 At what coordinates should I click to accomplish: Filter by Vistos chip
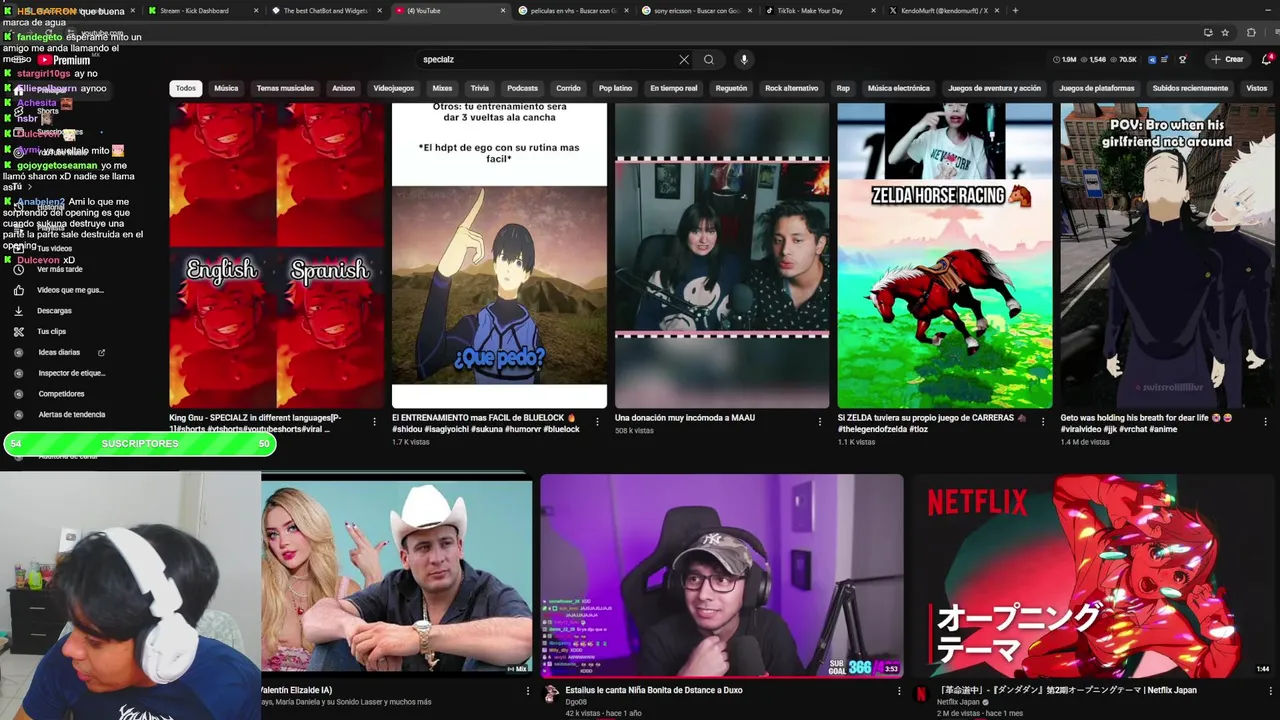tap(1257, 88)
